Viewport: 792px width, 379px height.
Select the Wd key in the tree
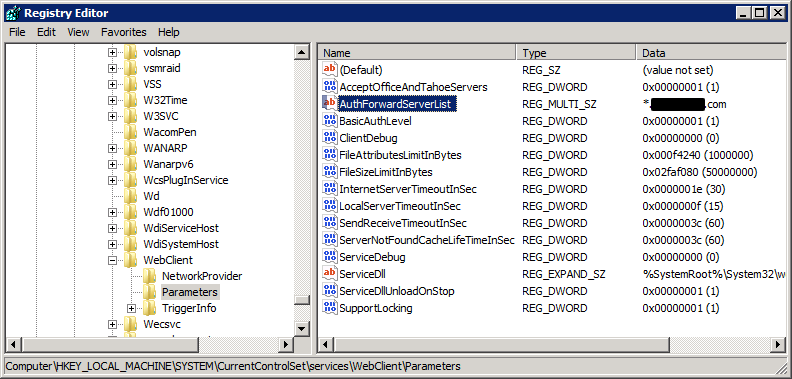pyautogui.click(x=151, y=196)
